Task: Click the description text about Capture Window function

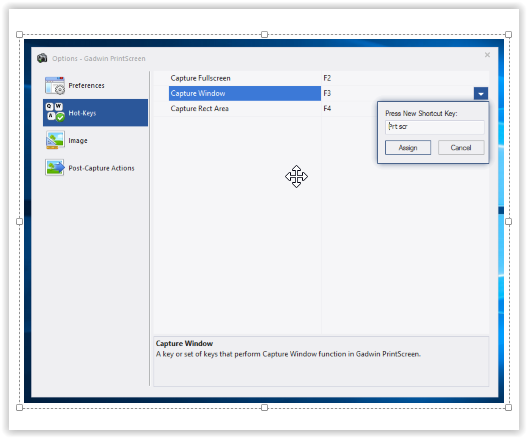Action: tap(288, 354)
